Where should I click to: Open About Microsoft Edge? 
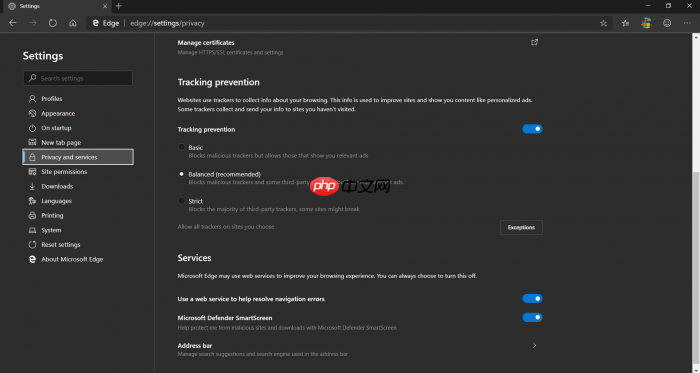pyautogui.click(x=72, y=259)
